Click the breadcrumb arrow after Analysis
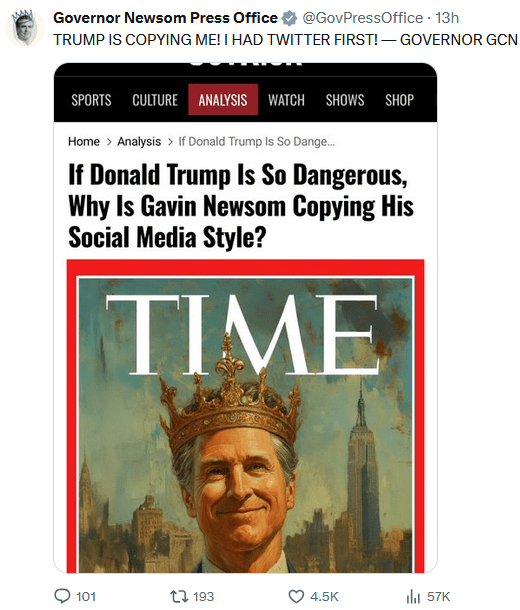 [170, 142]
